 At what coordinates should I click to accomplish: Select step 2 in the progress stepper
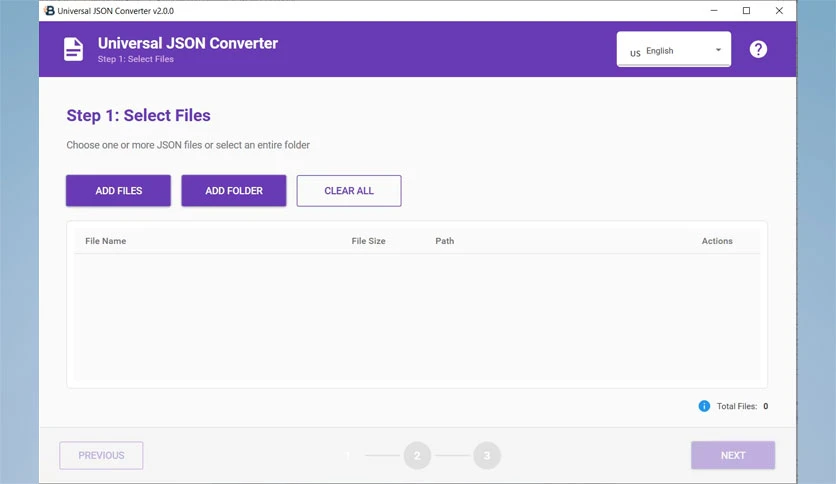[417, 456]
